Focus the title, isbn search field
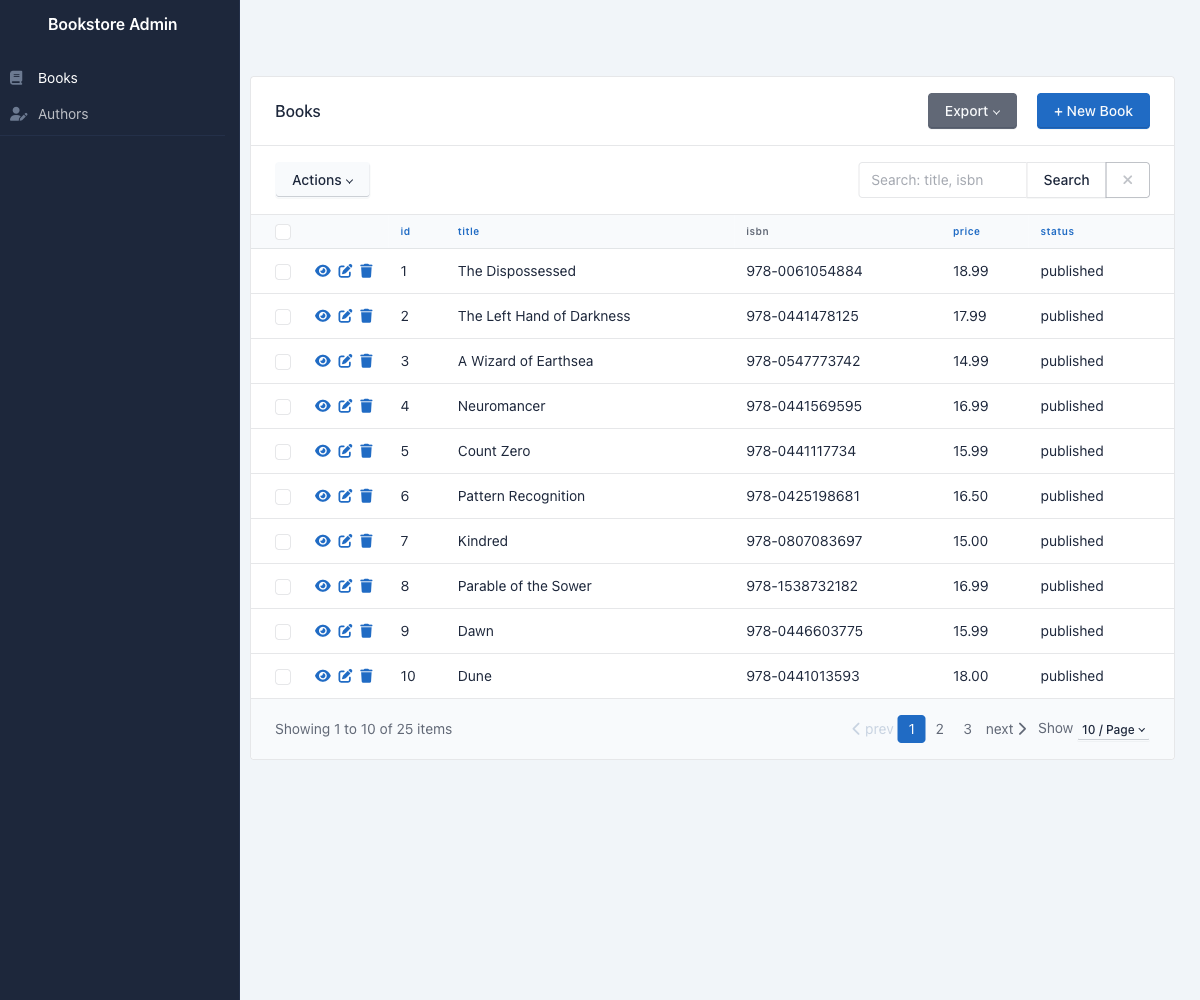The image size is (1200, 1000). (943, 180)
